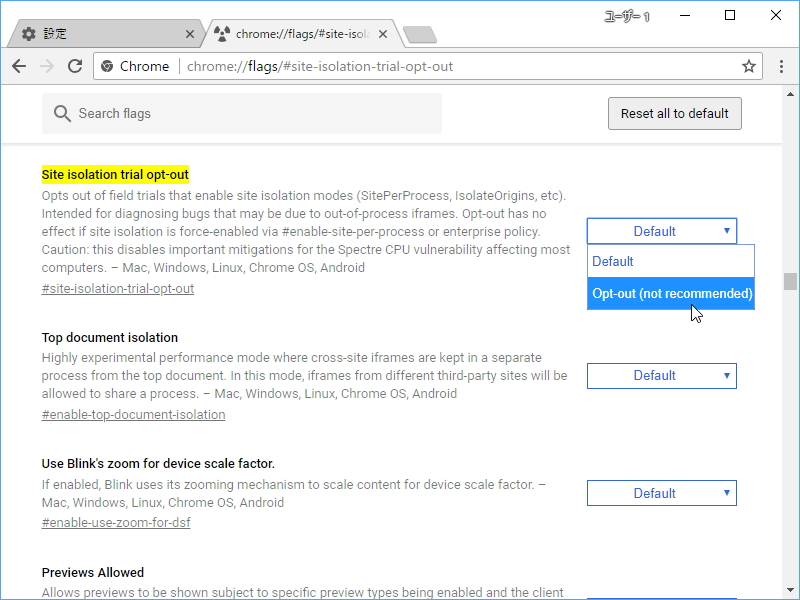Open the Top document isolation dropdown

pos(662,376)
